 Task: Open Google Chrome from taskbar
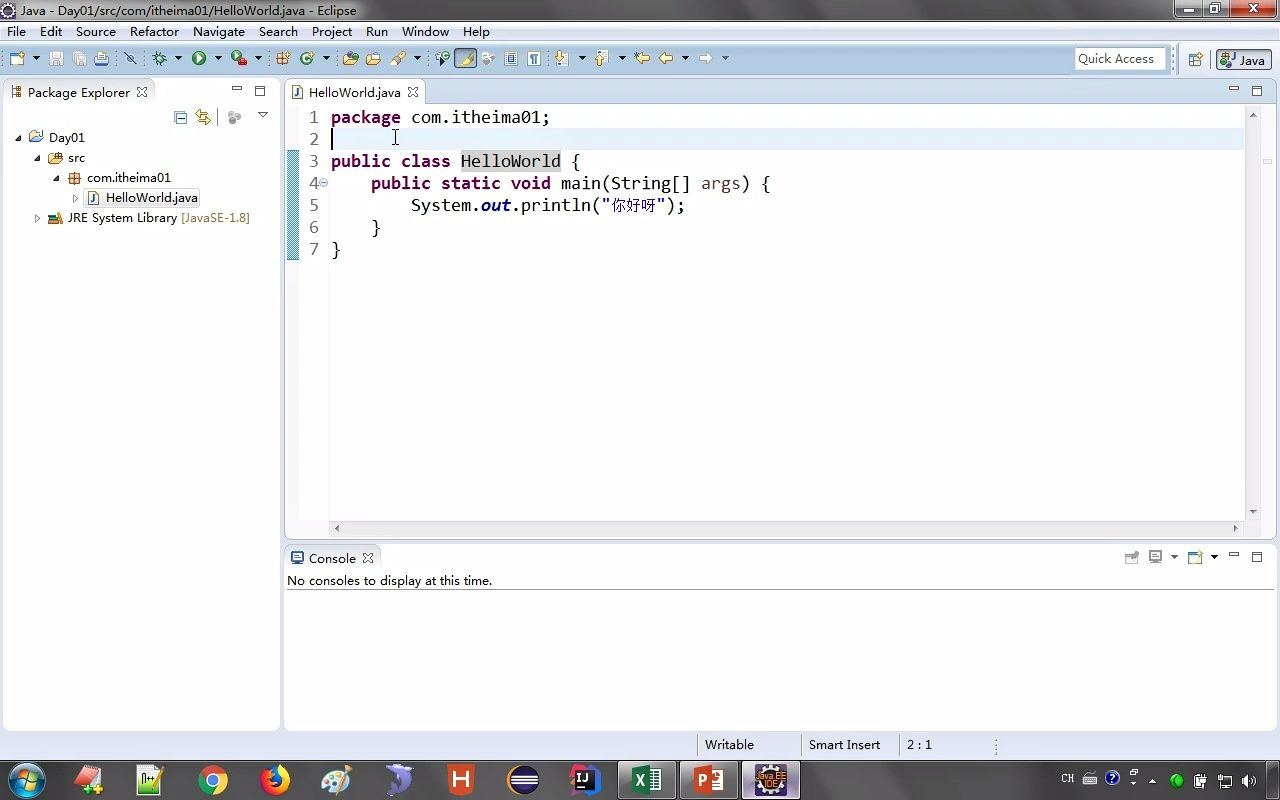pyautogui.click(x=212, y=780)
